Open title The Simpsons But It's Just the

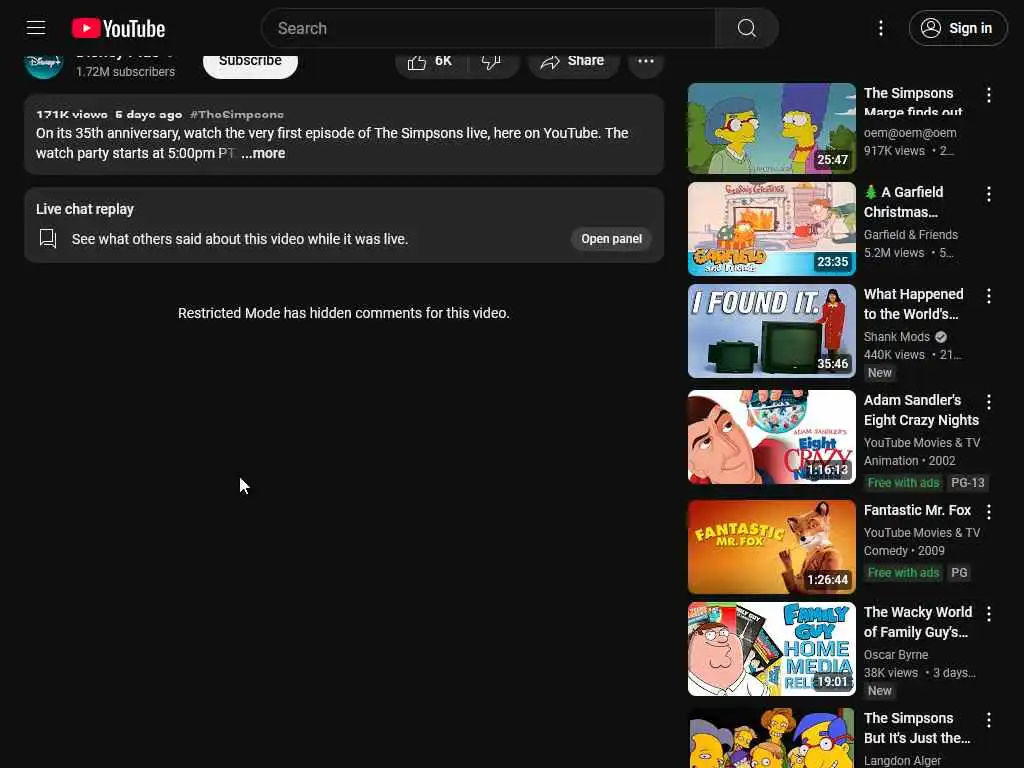pyautogui.click(x=917, y=728)
